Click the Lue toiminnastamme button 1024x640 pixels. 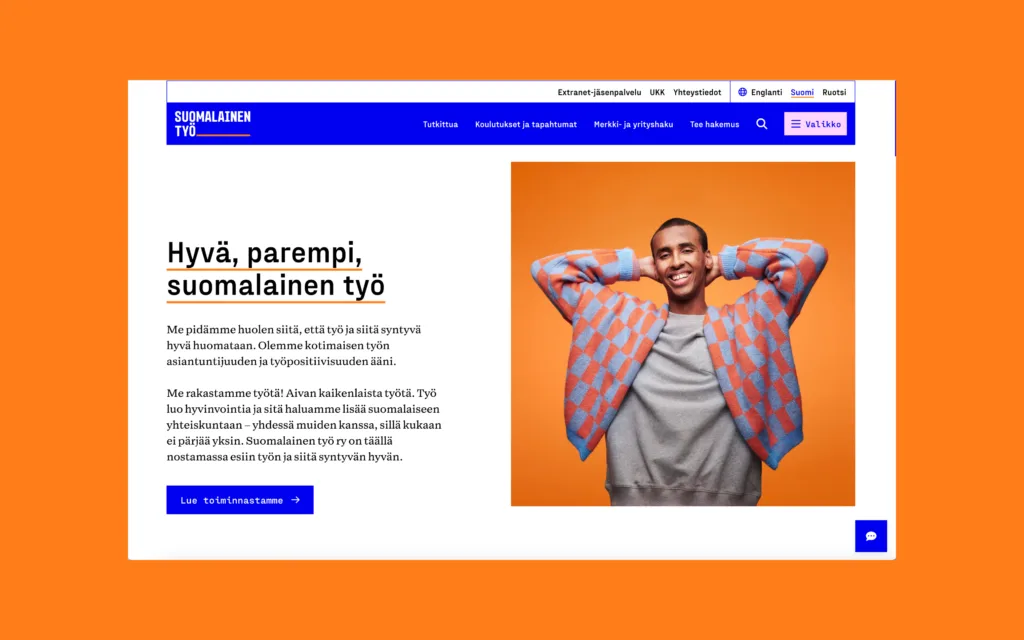coord(240,500)
